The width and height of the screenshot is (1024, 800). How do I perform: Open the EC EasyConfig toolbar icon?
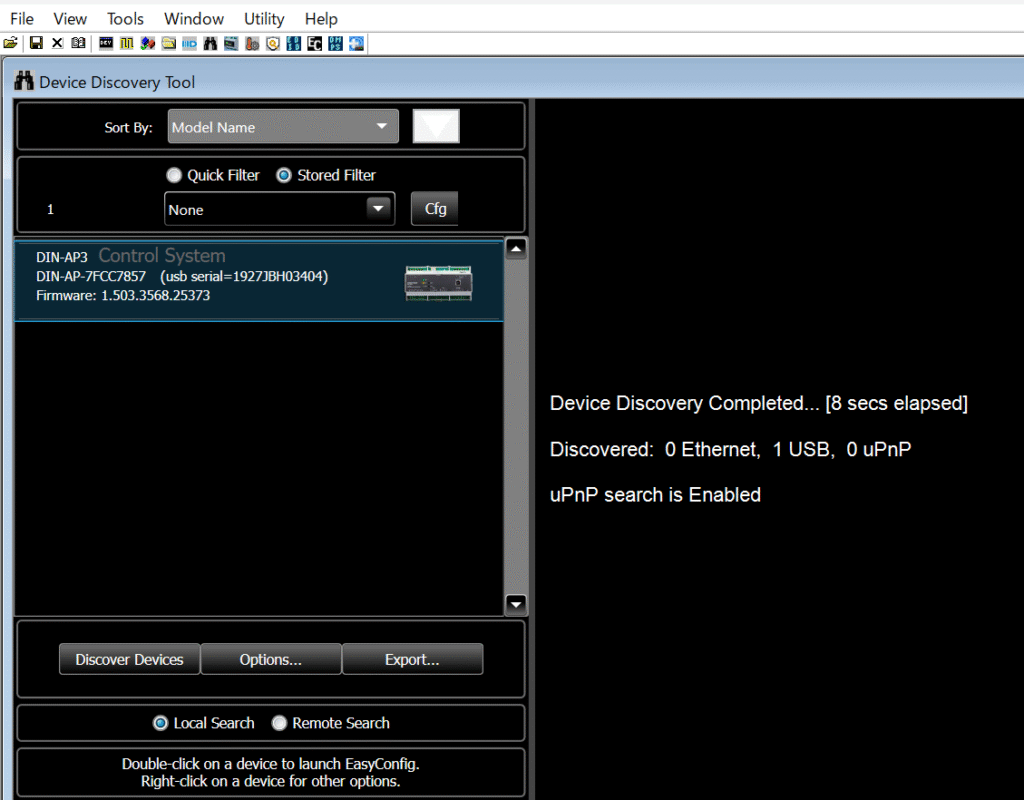click(x=315, y=43)
